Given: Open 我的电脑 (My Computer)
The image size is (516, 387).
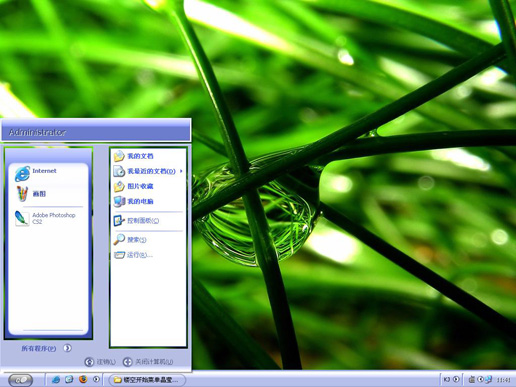Looking at the screenshot, I should click(x=148, y=201).
